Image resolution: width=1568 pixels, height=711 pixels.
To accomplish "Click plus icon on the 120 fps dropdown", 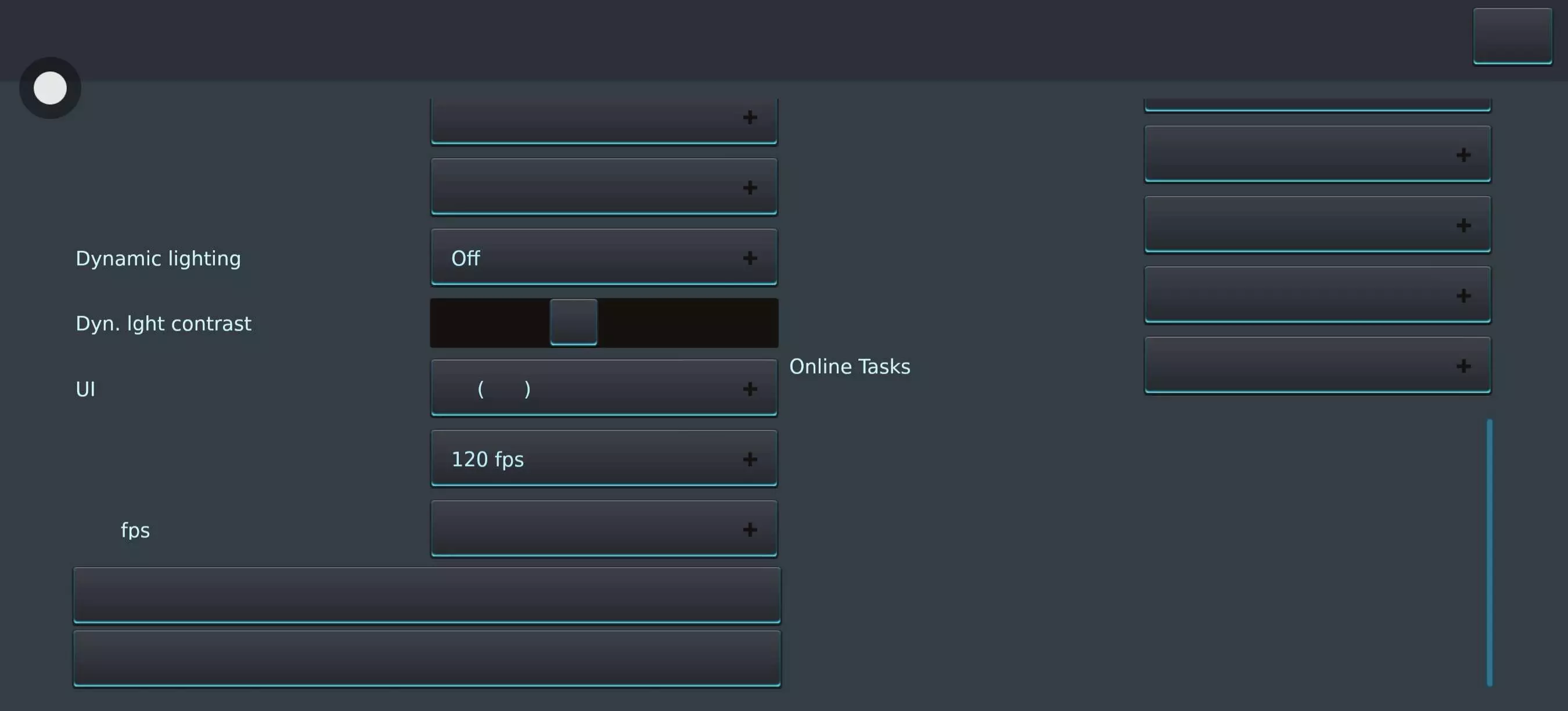I will coord(750,459).
